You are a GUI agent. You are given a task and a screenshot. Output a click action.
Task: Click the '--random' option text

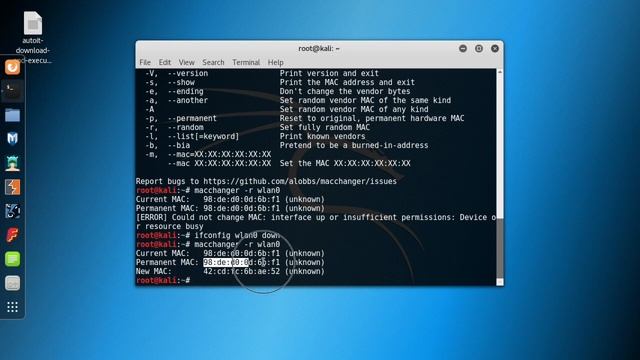186,127
